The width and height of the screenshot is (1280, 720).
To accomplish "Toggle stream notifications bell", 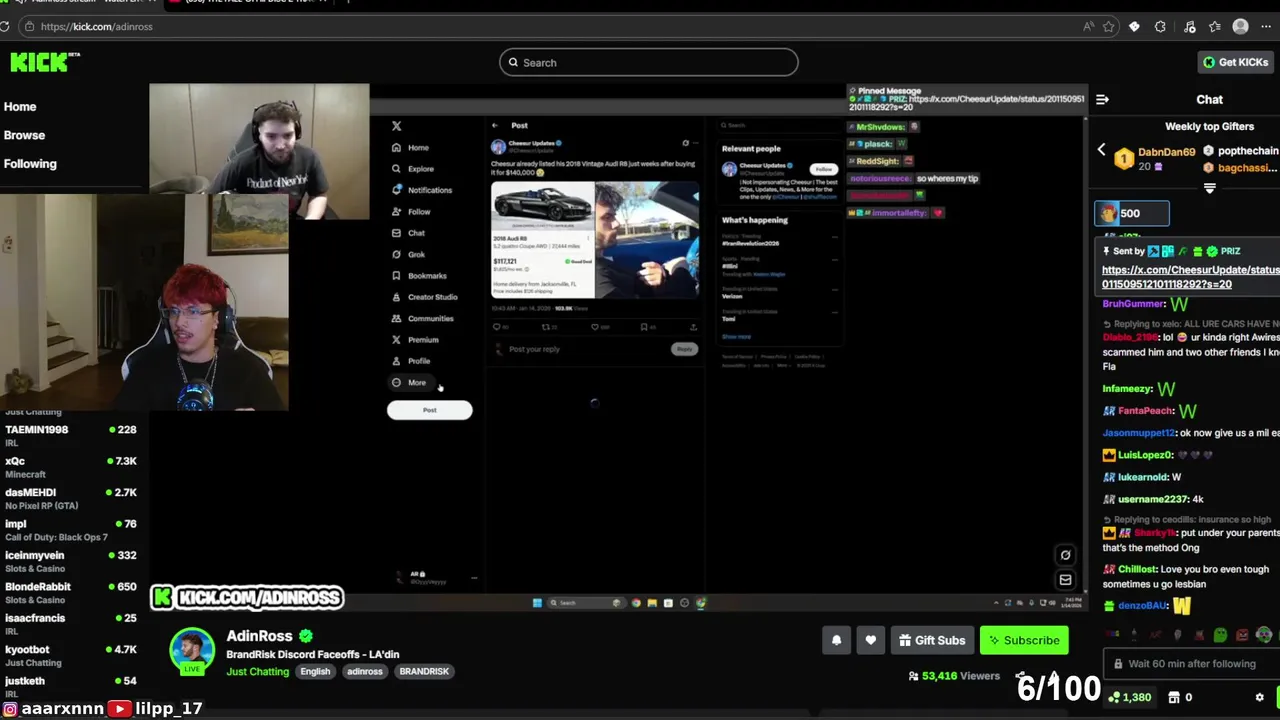I will pos(837,640).
